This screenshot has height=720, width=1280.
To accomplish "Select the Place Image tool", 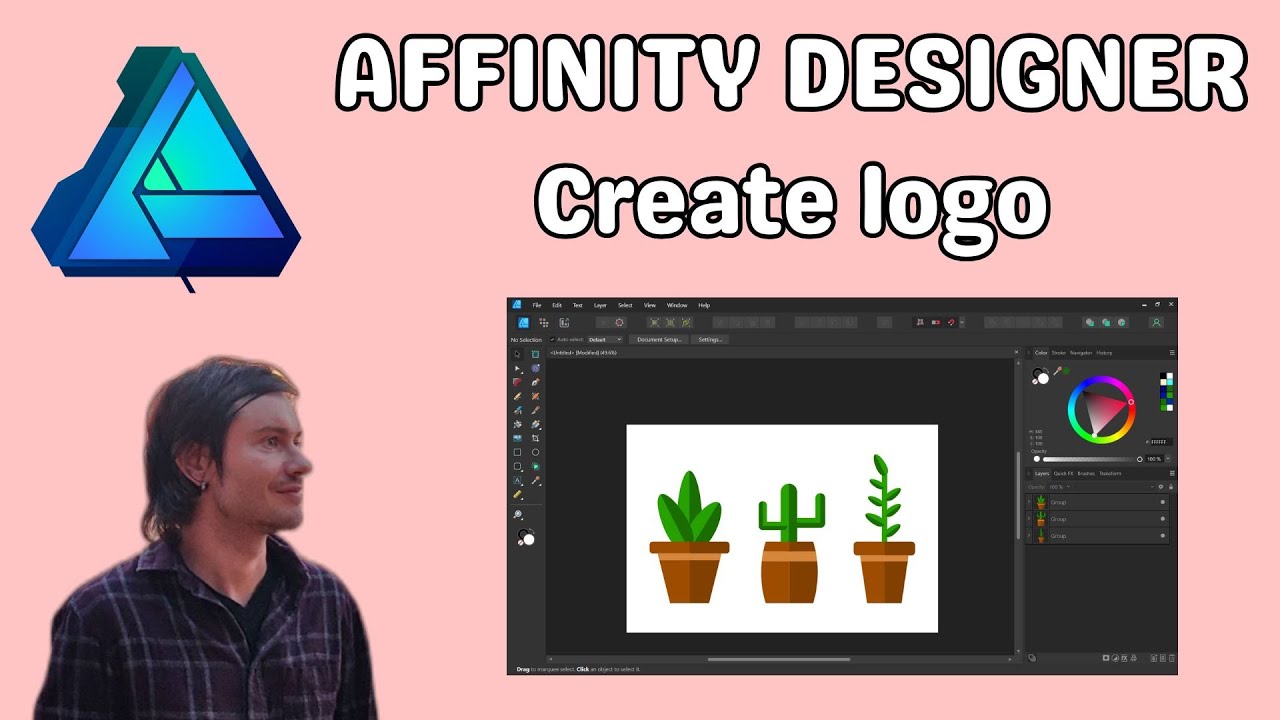I will pyautogui.click(x=517, y=438).
